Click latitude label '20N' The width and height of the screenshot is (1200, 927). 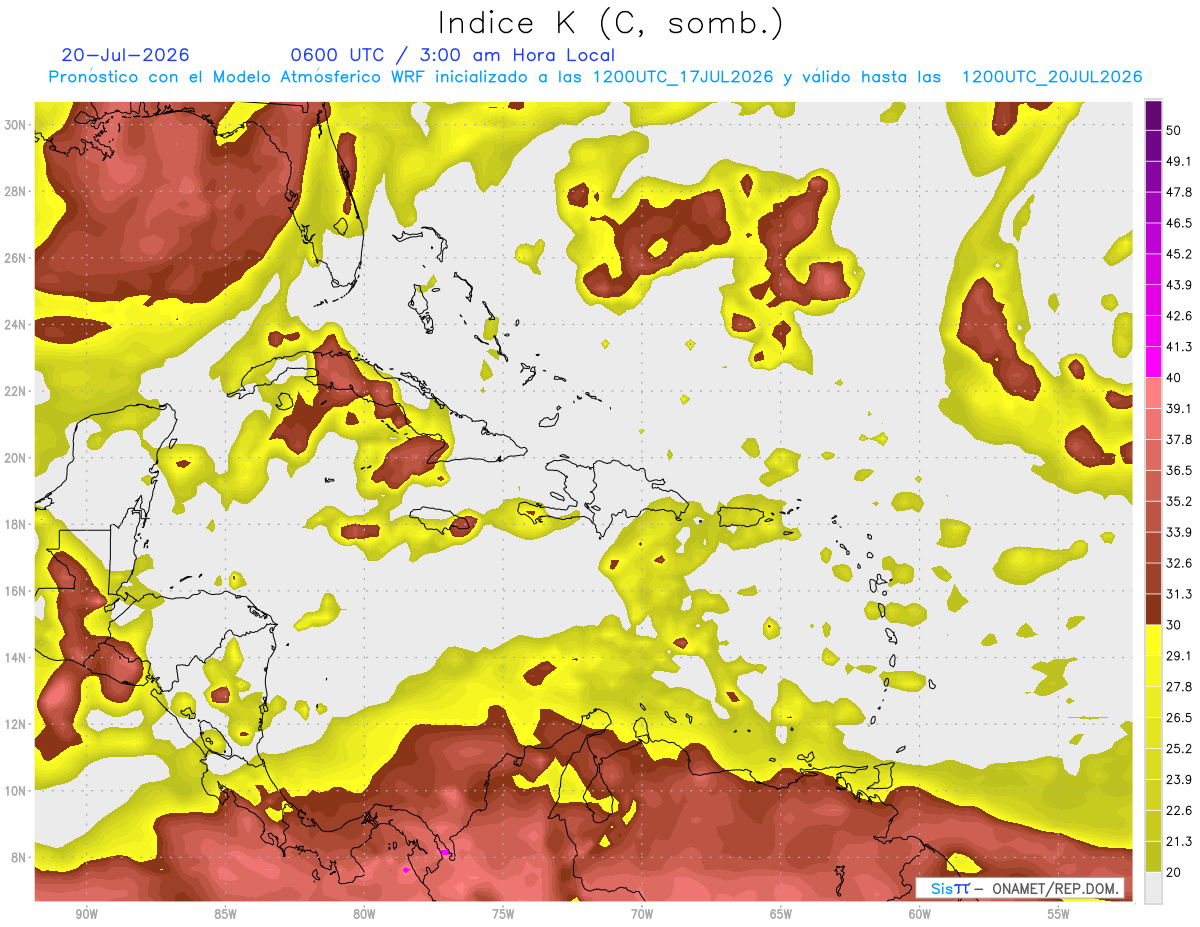tap(15, 458)
